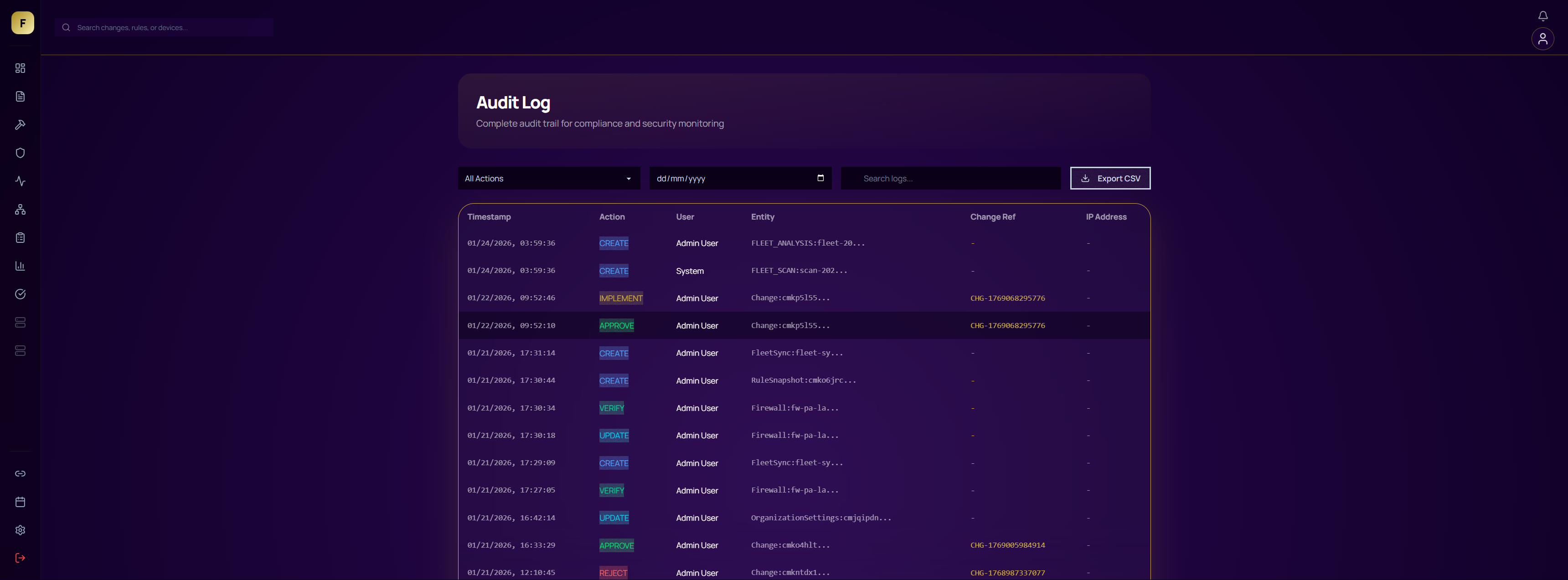Export the audit log as CSV
1568x580 pixels.
tap(1109, 178)
